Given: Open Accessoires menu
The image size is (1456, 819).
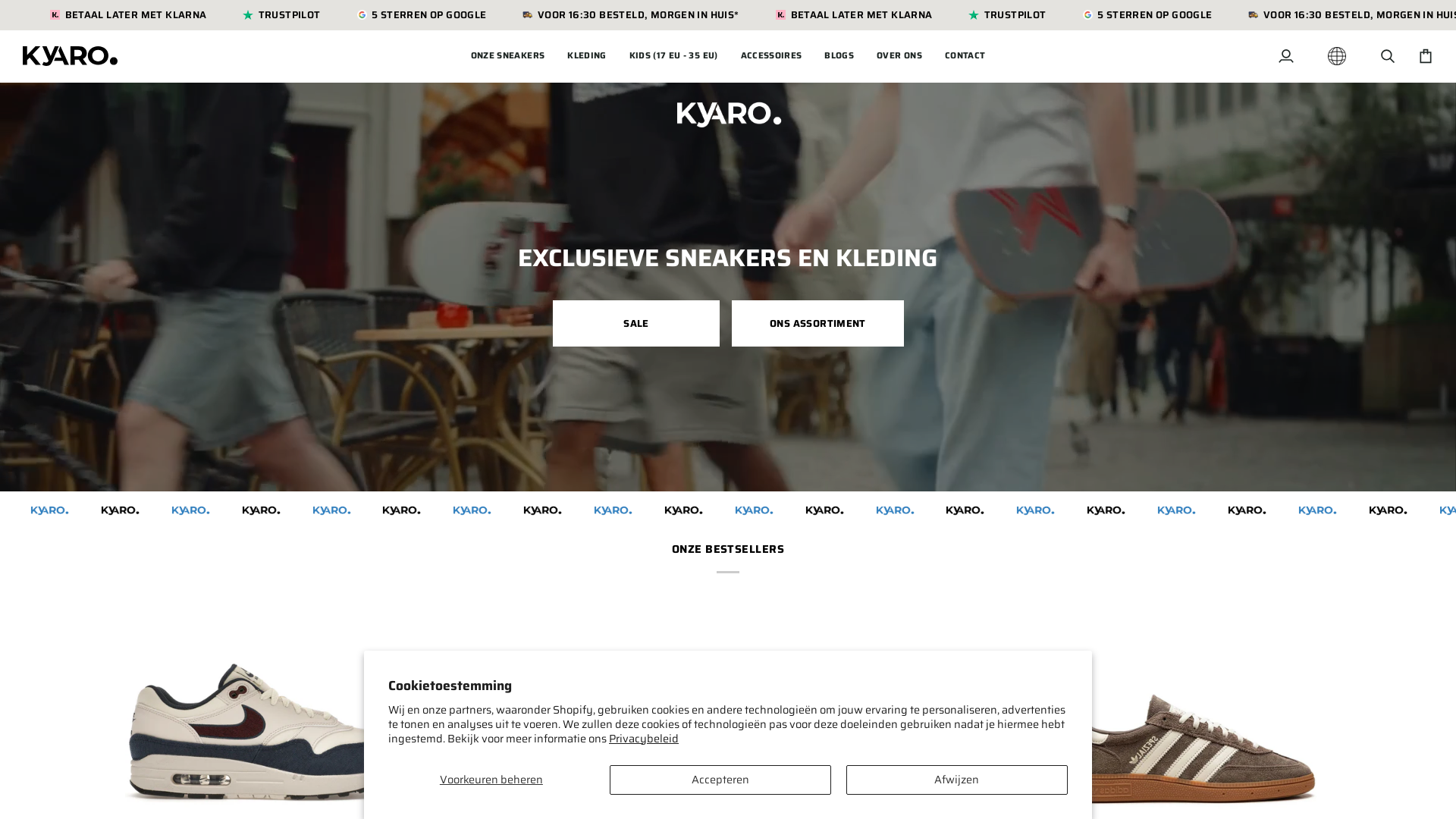Looking at the screenshot, I should tap(770, 55).
